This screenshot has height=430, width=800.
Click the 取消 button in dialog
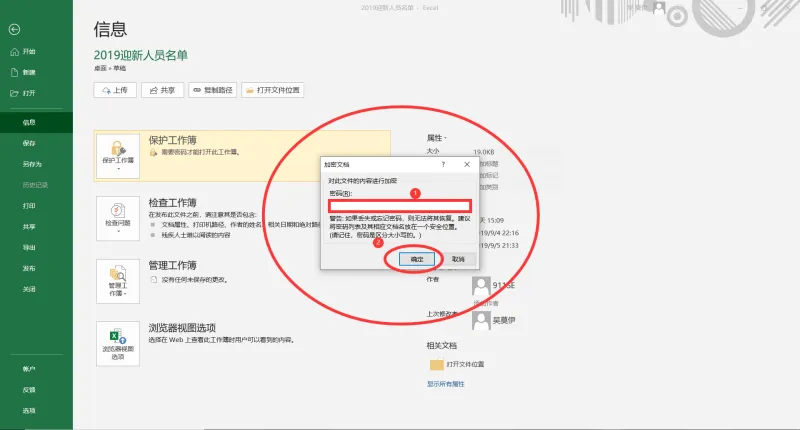pos(458,259)
